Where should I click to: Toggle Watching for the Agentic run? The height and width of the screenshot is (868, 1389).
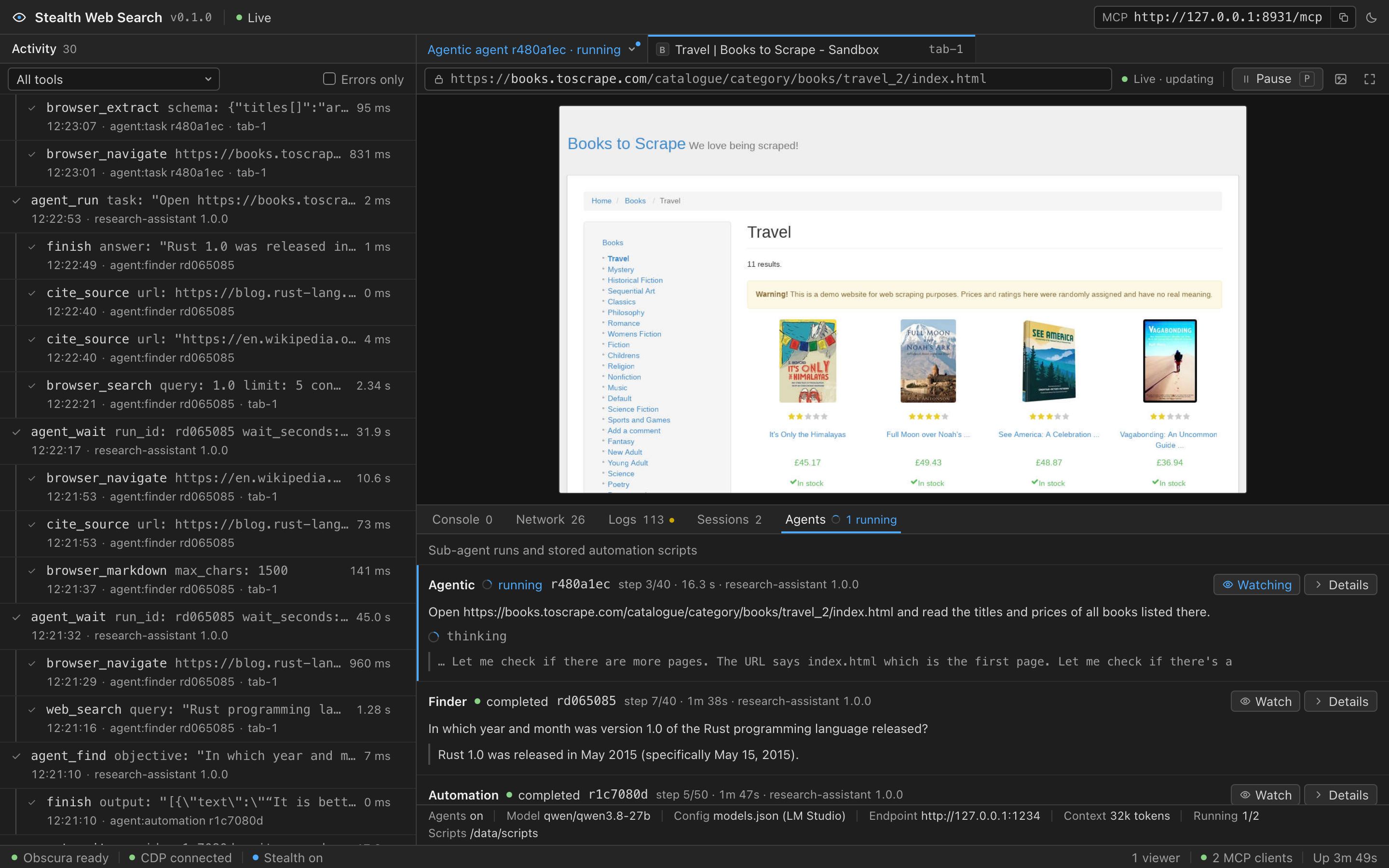coord(1256,584)
